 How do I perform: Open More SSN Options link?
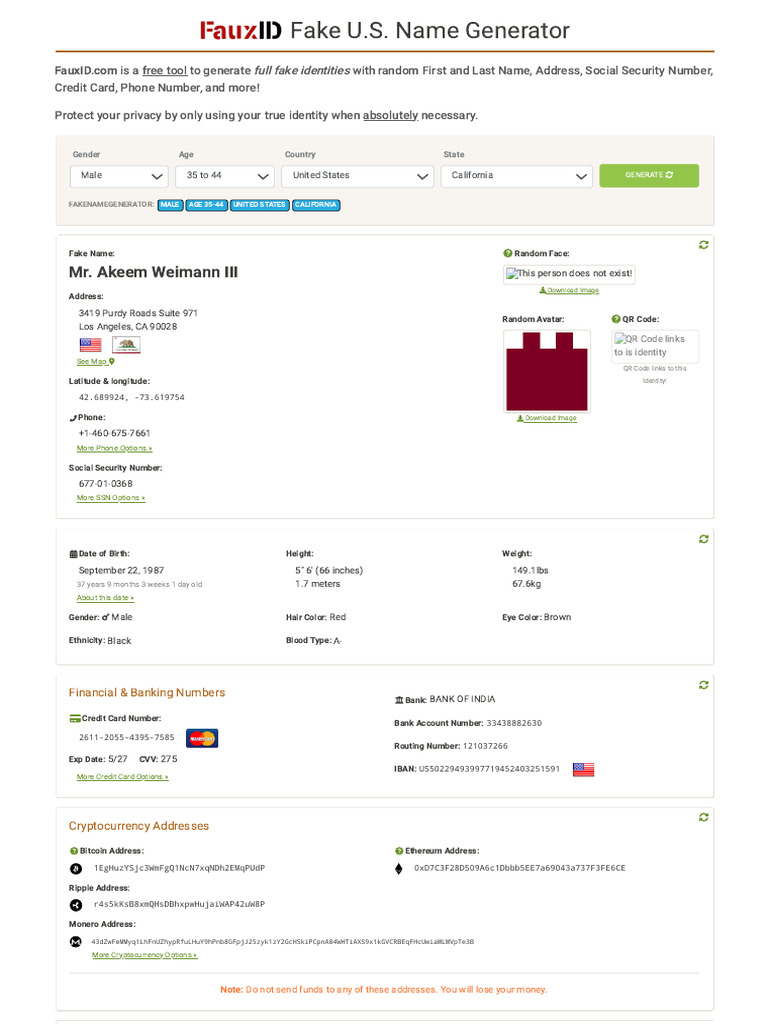(111, 498)
